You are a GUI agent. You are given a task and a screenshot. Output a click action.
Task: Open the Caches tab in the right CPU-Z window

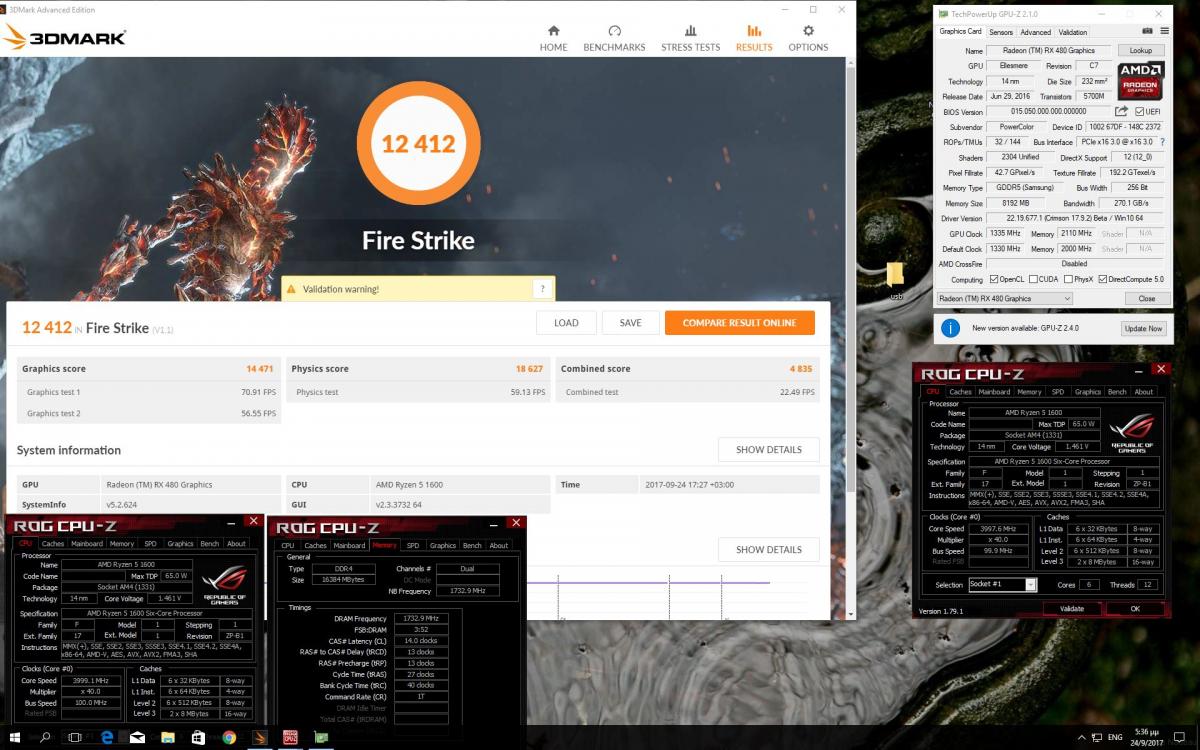[961, 392]
